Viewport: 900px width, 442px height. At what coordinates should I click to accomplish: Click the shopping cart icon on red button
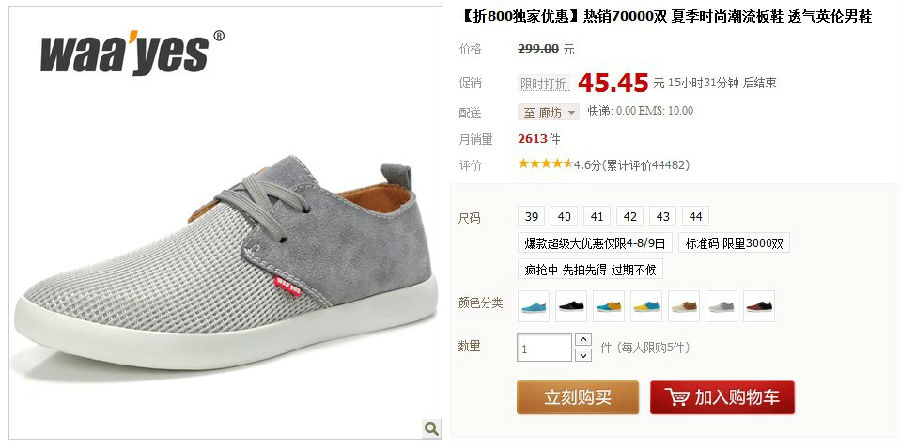(x=677, y=397)
